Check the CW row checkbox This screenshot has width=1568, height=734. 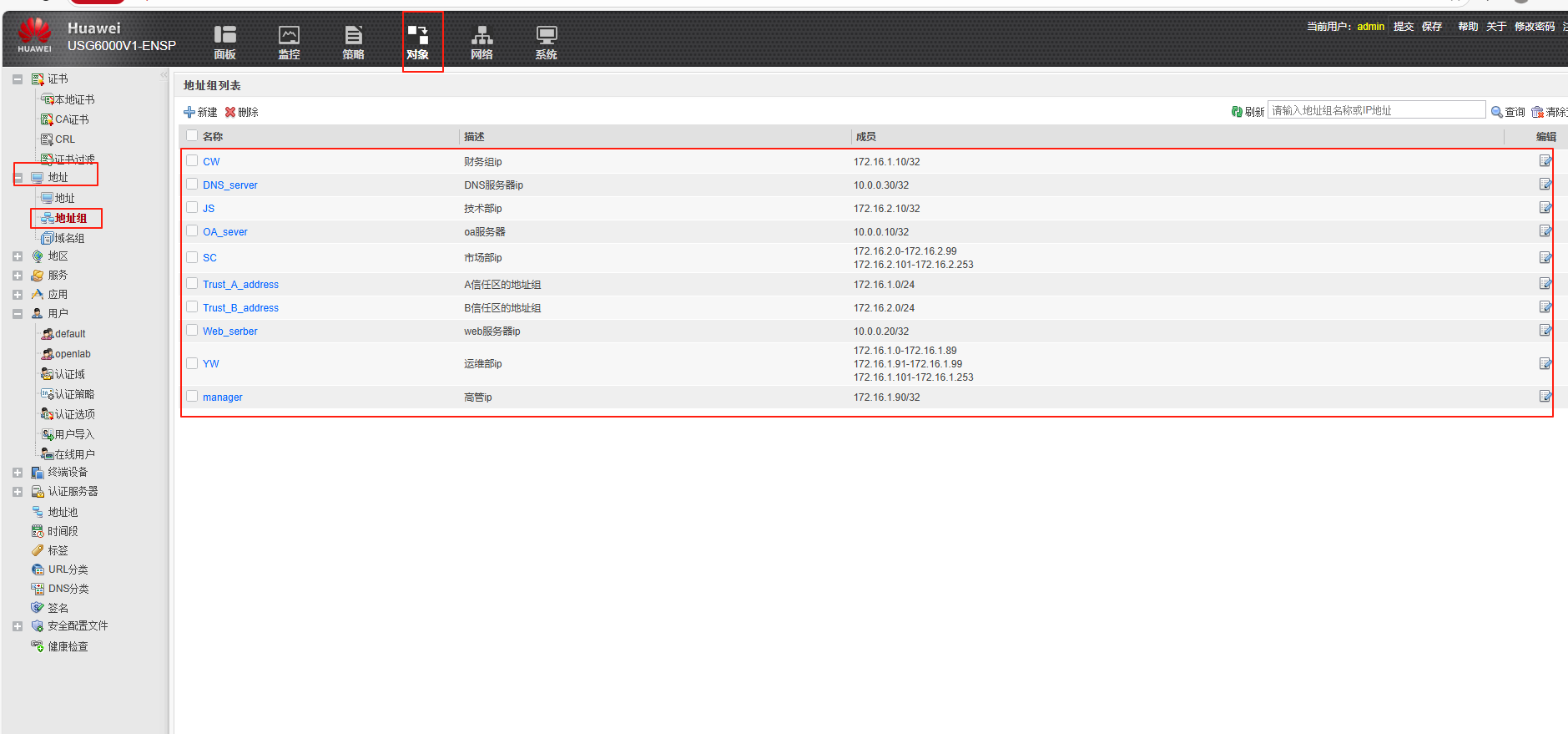pyautogui.click(x=192, y=160)
